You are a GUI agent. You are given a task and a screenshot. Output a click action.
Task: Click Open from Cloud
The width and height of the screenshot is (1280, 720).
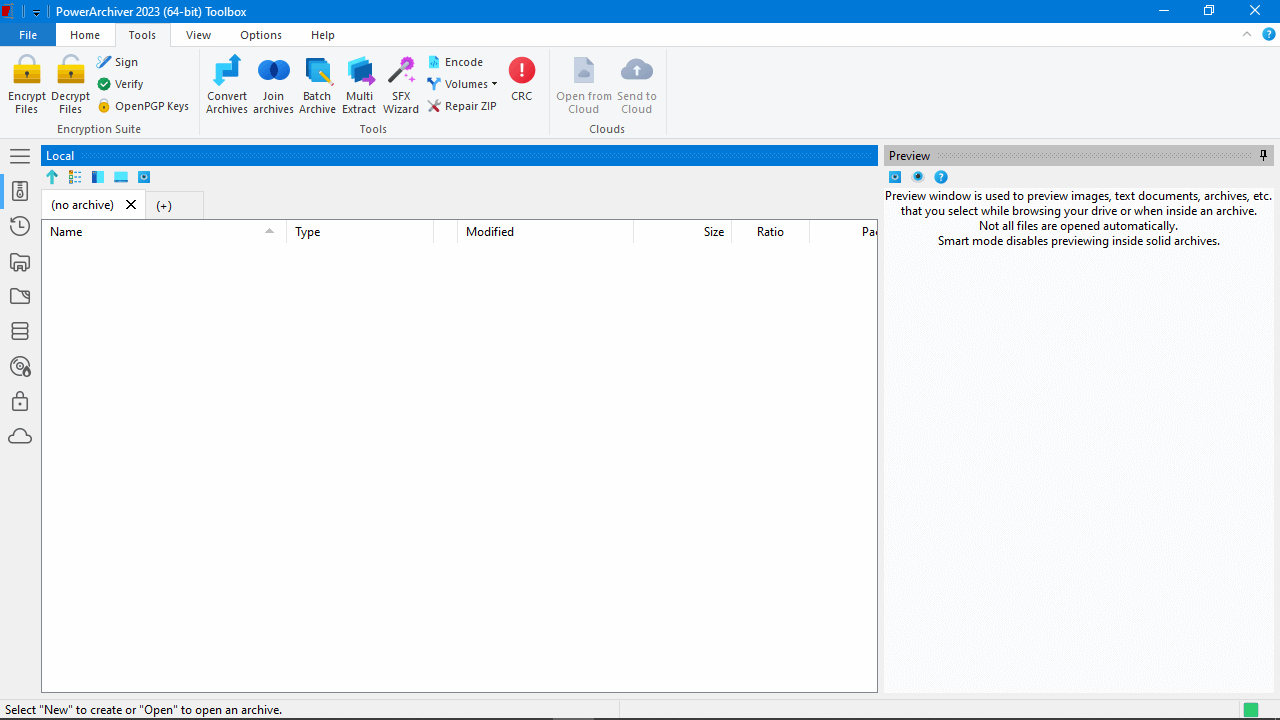584,85
